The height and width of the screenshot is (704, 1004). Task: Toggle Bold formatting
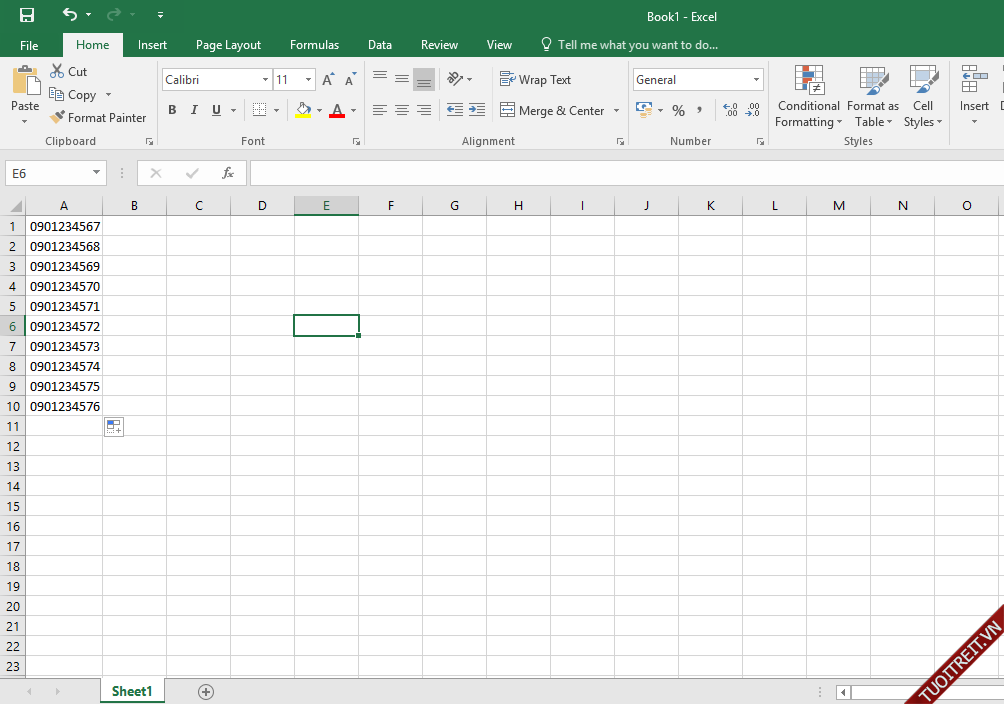click(172, 110)
